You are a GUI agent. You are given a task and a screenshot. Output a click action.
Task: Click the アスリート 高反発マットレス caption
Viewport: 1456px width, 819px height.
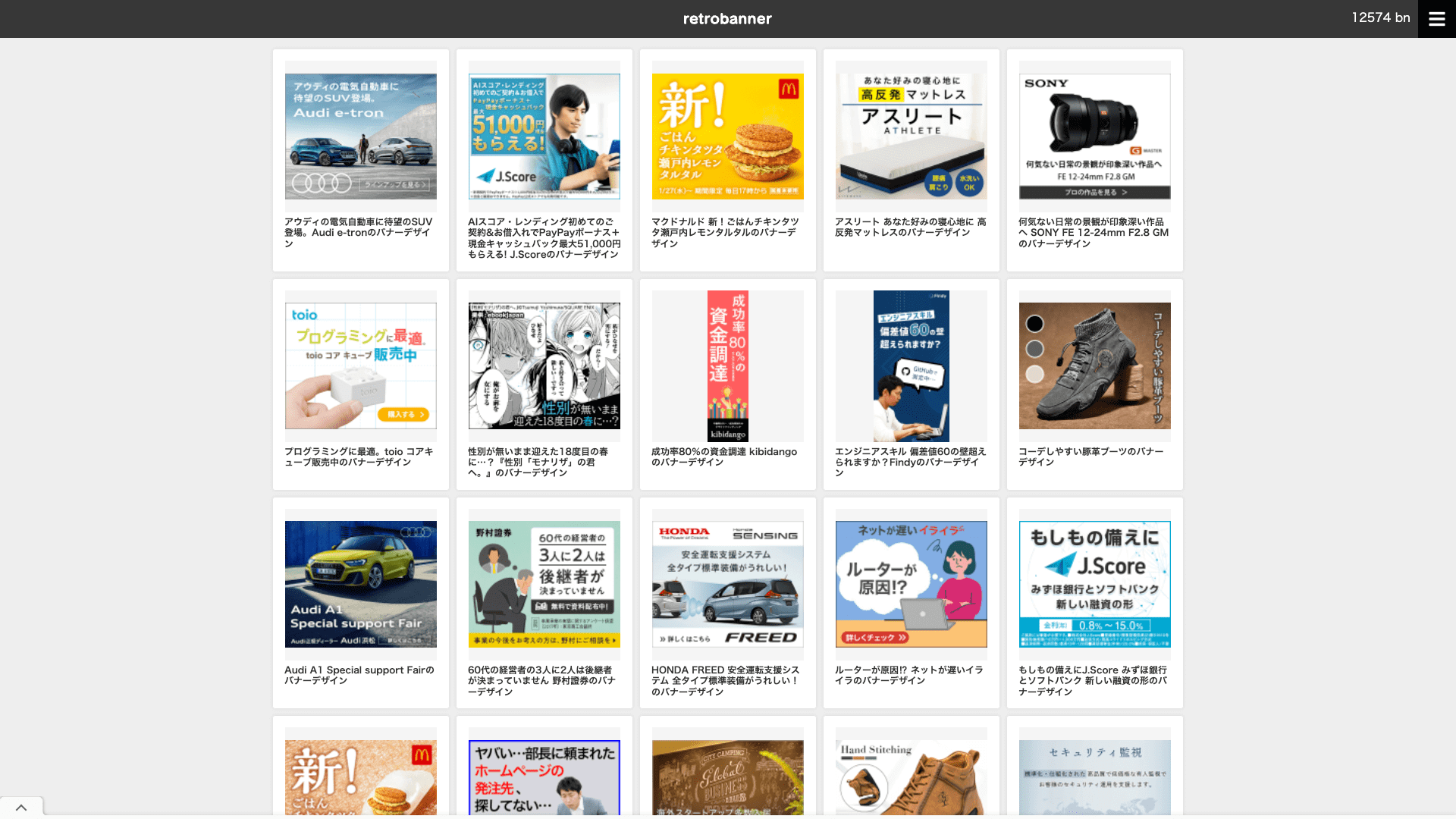[x=911, y=227]
